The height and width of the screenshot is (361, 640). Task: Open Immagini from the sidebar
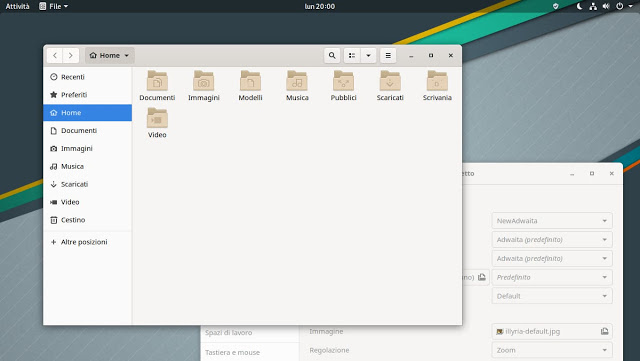pyautogui.click(x=87, y=148)
